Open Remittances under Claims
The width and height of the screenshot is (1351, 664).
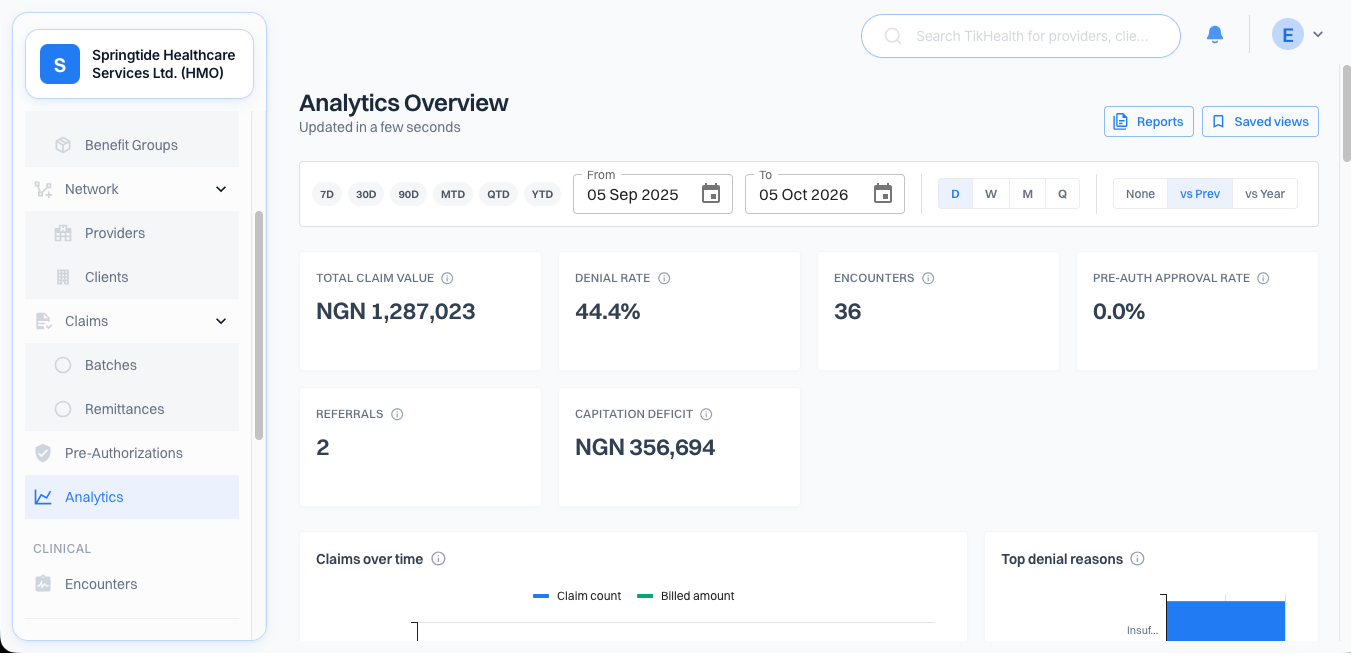coord(132,409)
